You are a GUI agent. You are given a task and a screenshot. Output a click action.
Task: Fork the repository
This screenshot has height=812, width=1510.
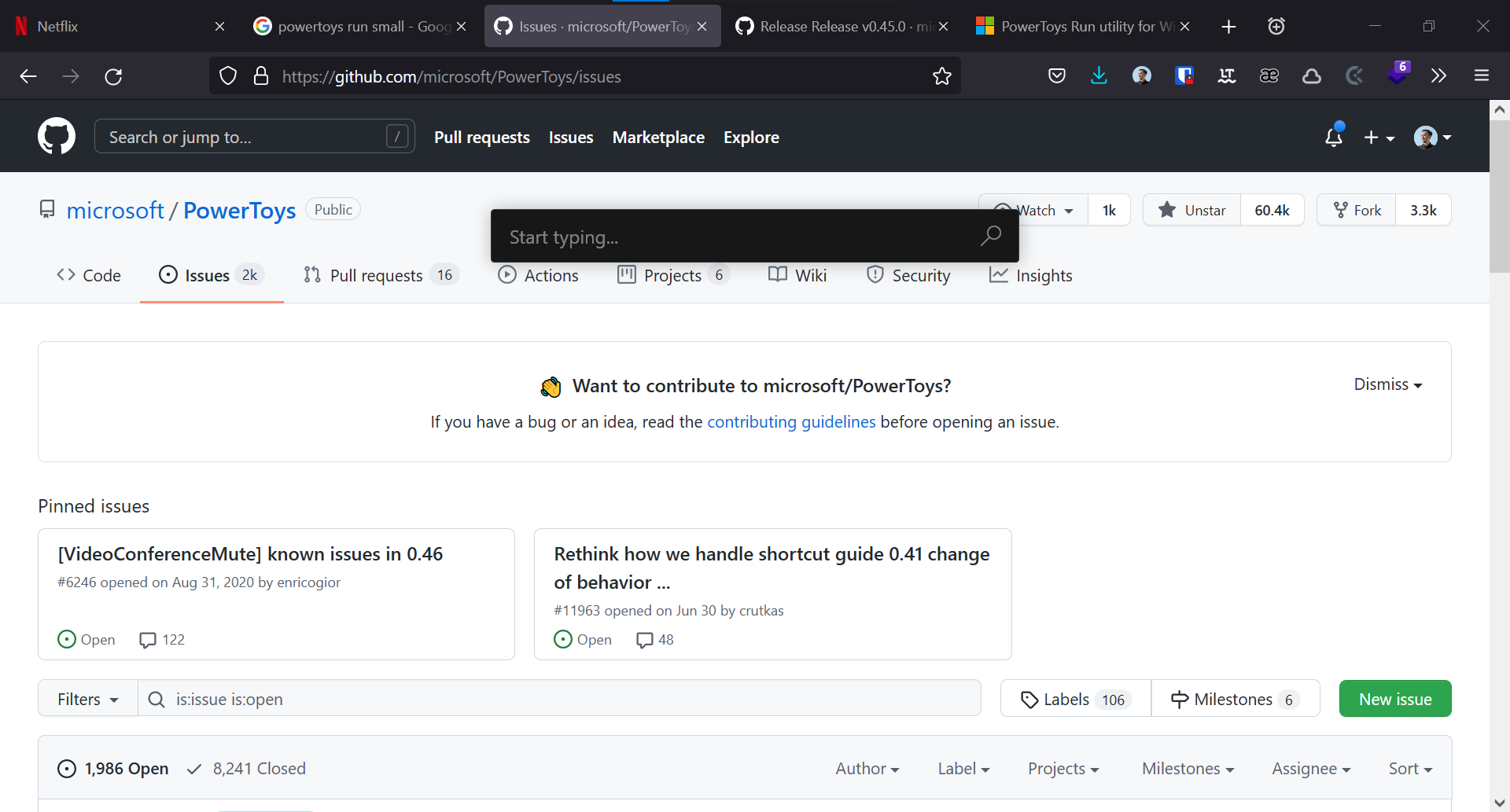pyautogui.click(x=1357, y=210)
